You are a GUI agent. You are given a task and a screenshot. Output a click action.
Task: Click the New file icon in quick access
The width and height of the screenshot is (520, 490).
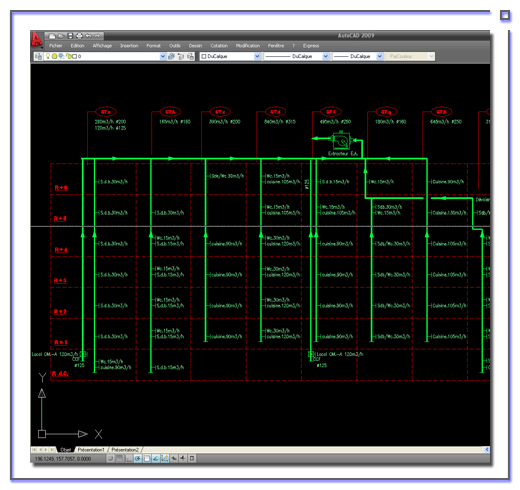(52, 36)
